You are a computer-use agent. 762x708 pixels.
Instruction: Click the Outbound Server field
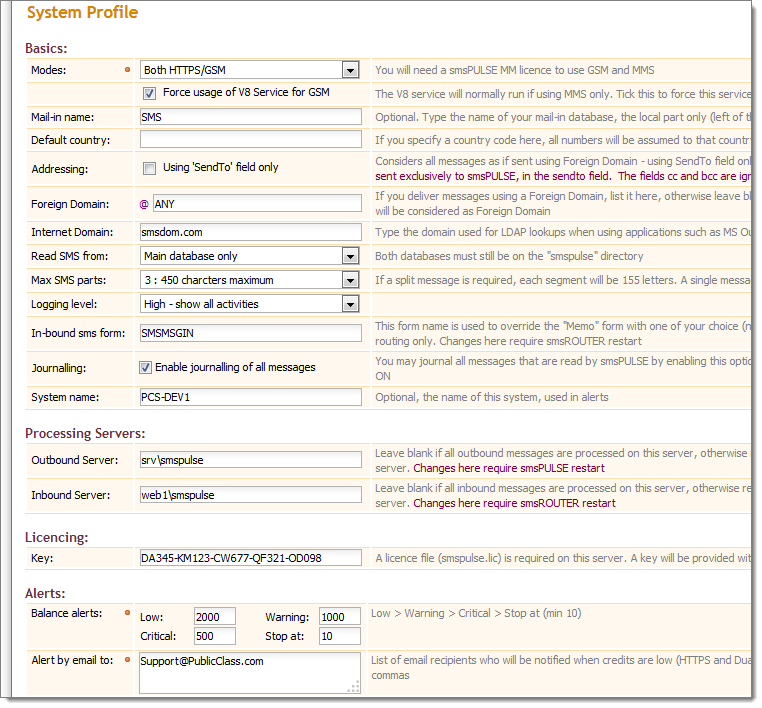251,460
